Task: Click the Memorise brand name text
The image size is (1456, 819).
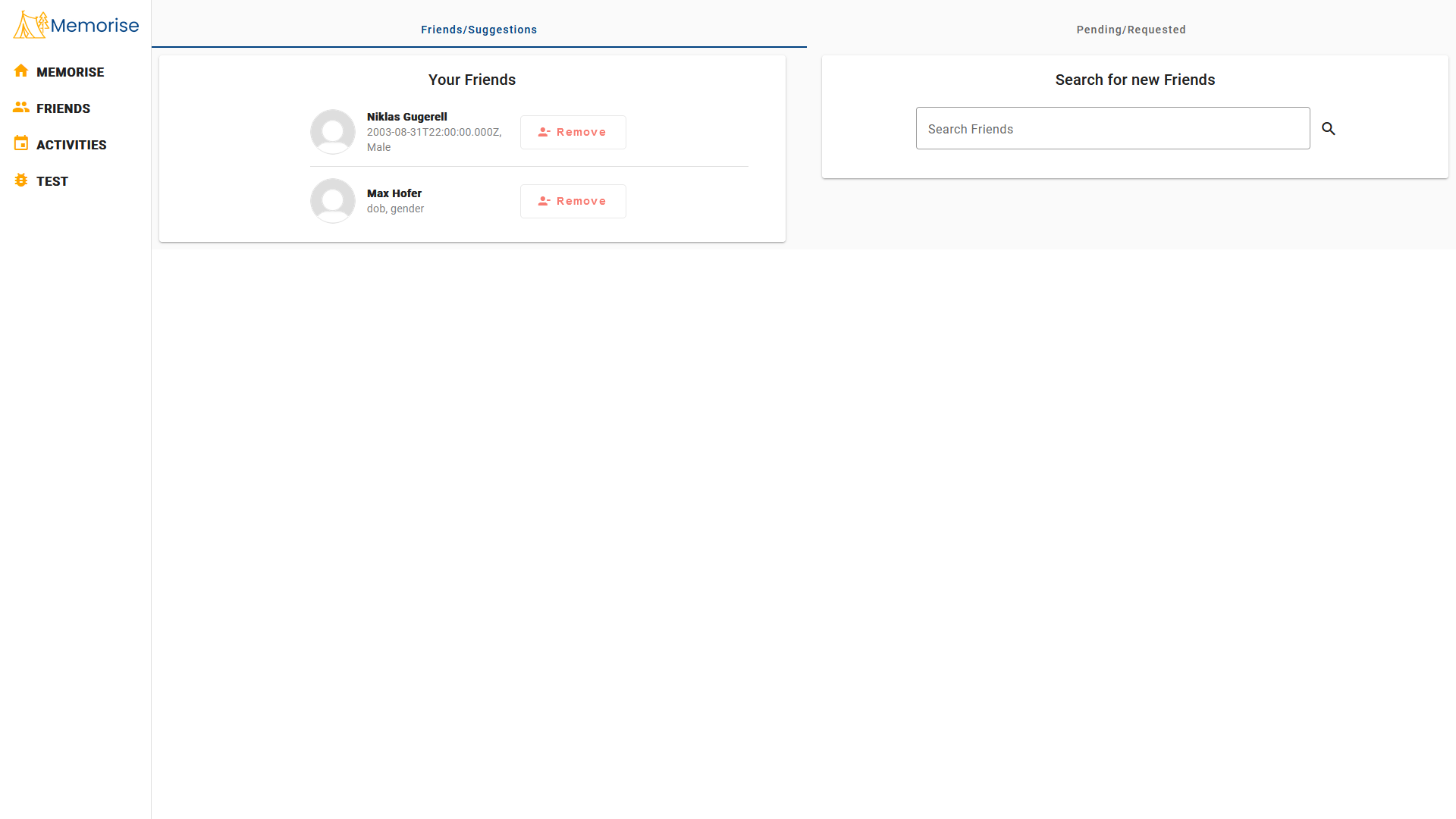Action: click(95, 26)
